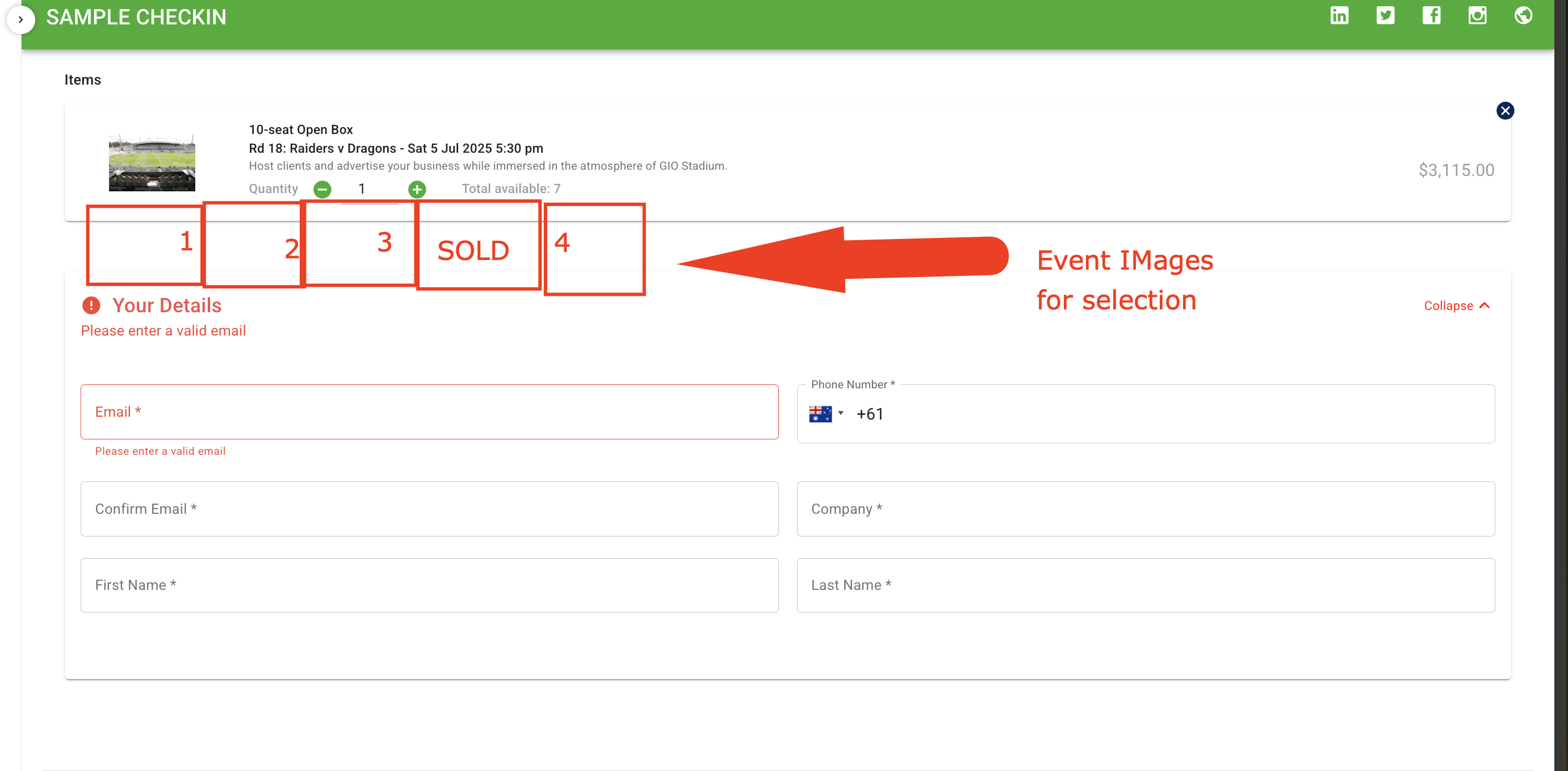Open the phone country code dropdown
1568x771 pixels.
(826, 414)
